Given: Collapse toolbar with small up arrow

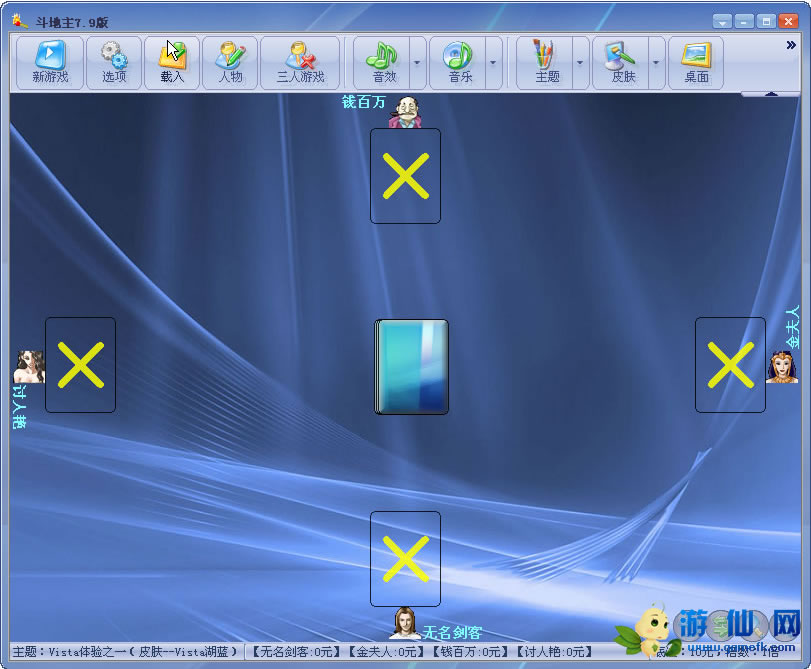Looking at the screenshot, I should point(771,94).
